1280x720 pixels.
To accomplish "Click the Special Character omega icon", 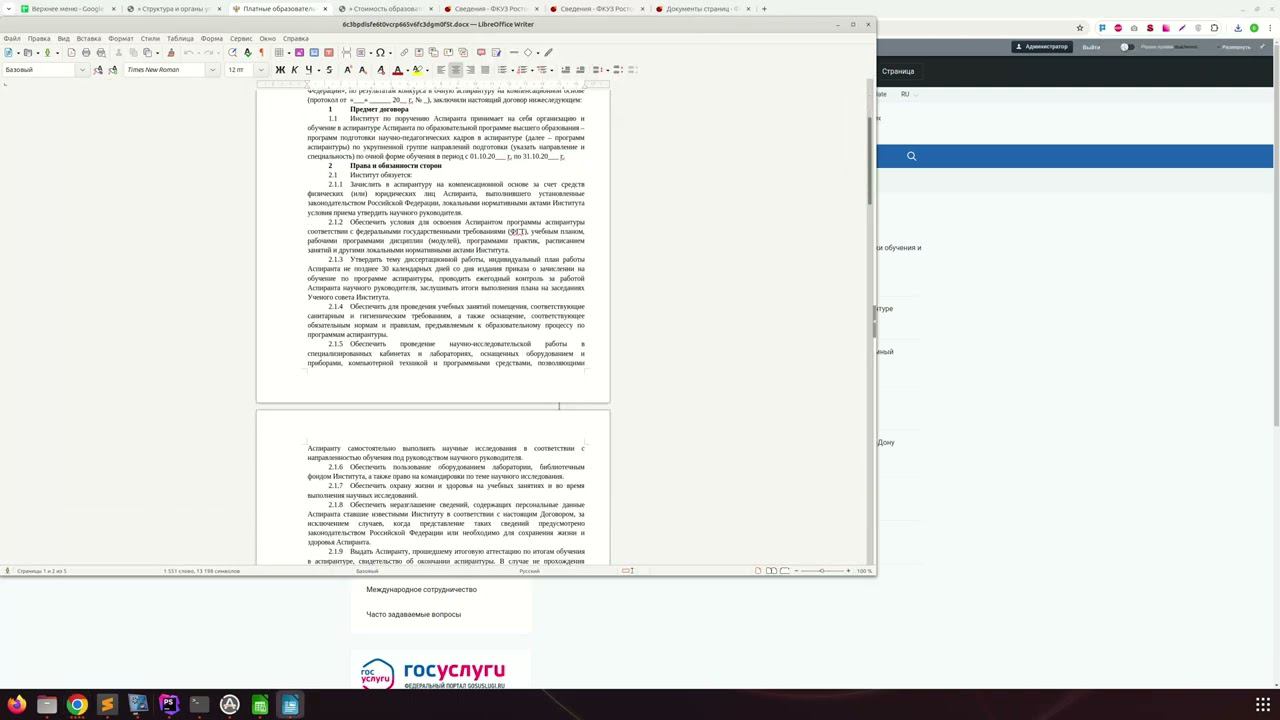I will click(380, 52).
